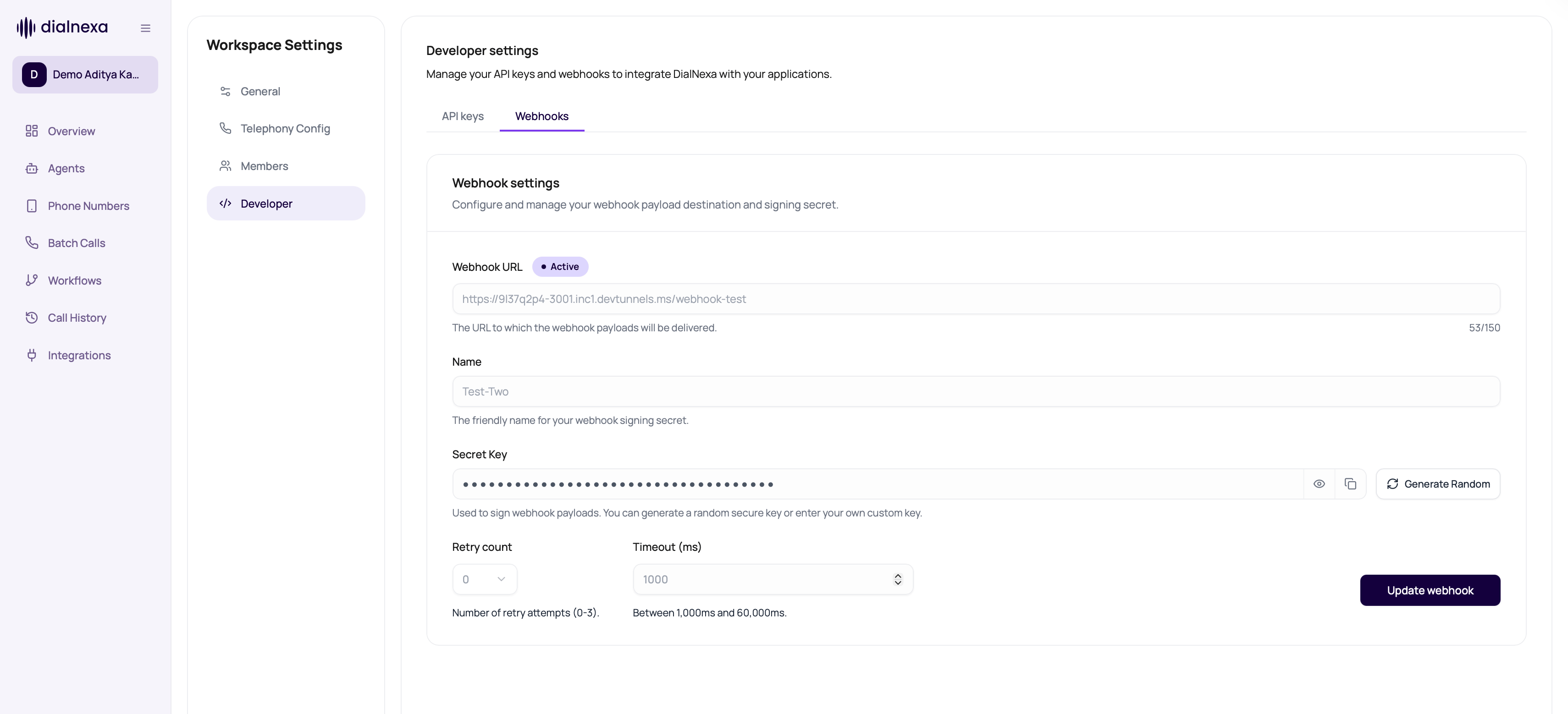Open the Retry count dropdown
Viewport: 1568px width, 714px height.
click(x=485, y=579)
